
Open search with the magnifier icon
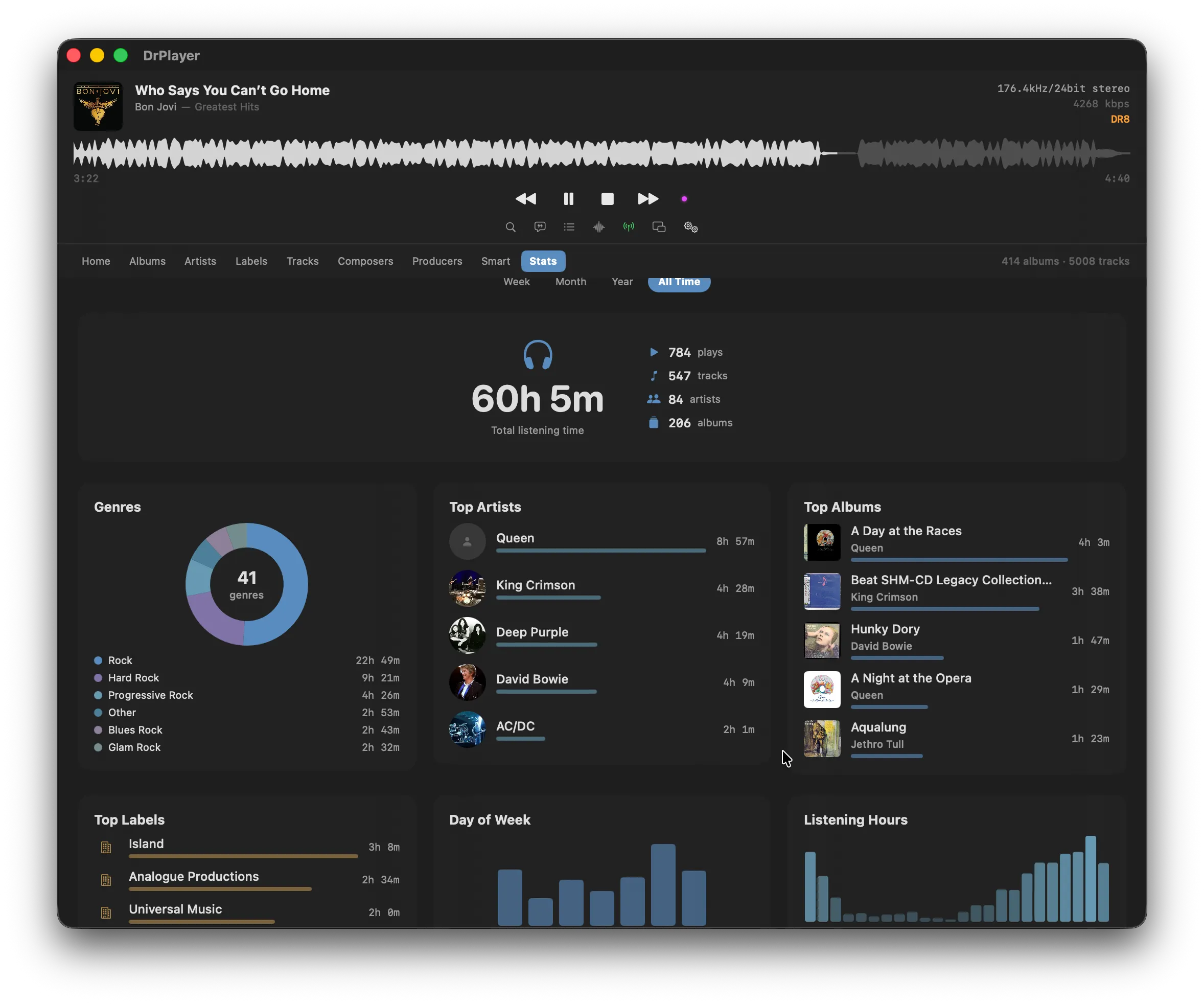(x=510, y=227)
